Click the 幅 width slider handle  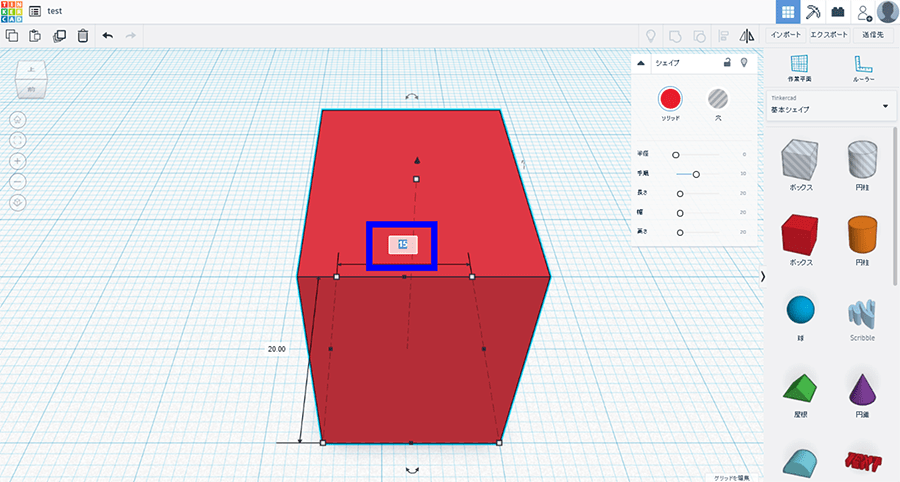click(x=680, y=213)
